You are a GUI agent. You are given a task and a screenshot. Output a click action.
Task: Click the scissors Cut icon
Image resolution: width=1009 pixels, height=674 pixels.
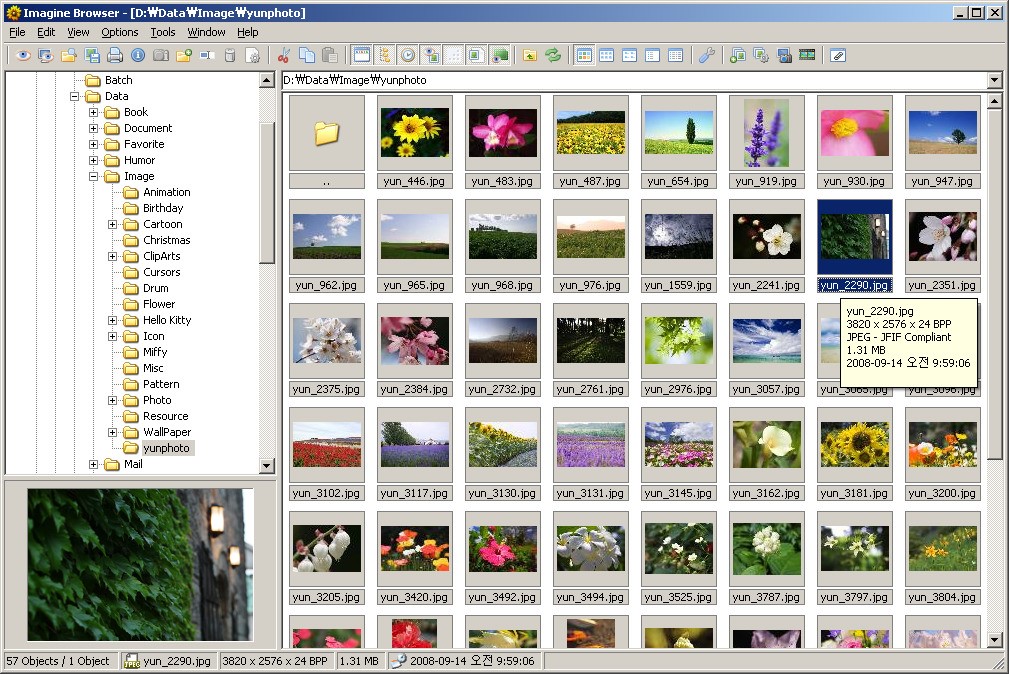(x=284, y=56)
